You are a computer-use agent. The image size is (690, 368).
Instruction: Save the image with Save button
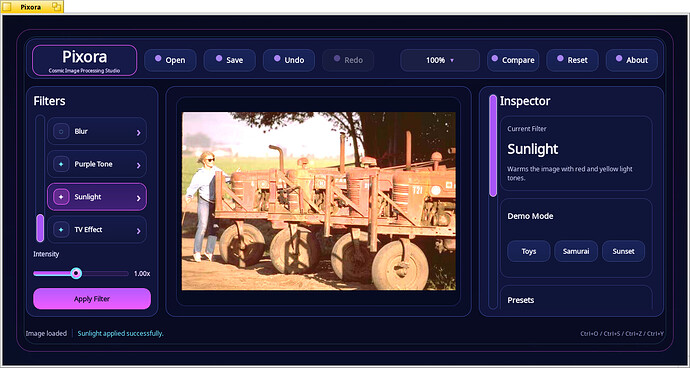click(229, 60)
